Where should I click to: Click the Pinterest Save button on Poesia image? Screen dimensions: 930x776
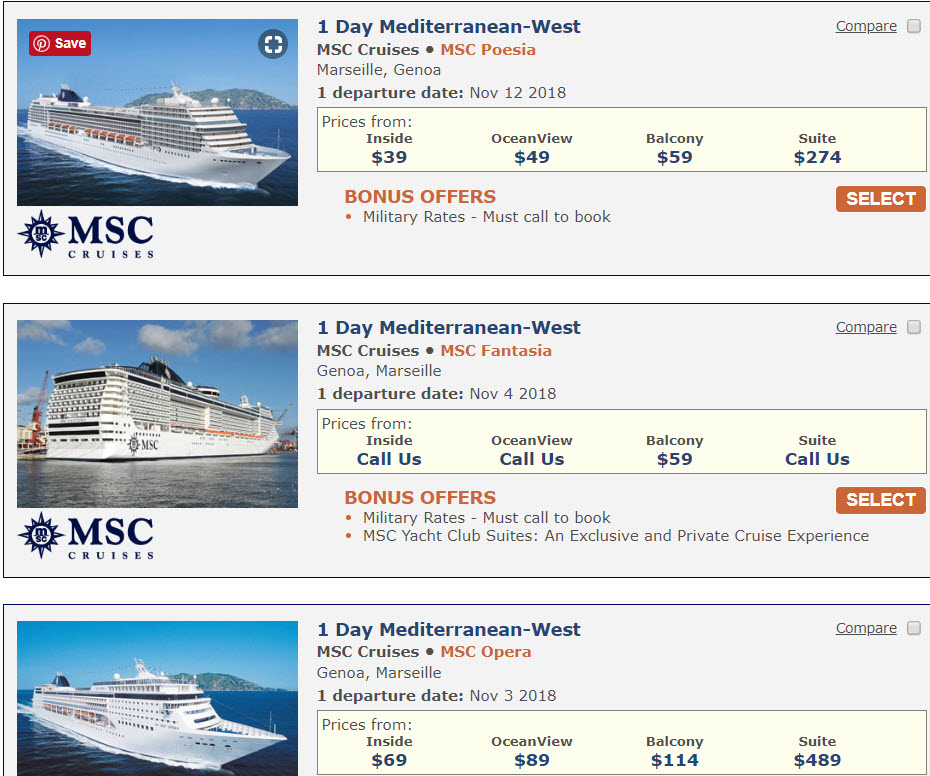(x=60, y=43)
